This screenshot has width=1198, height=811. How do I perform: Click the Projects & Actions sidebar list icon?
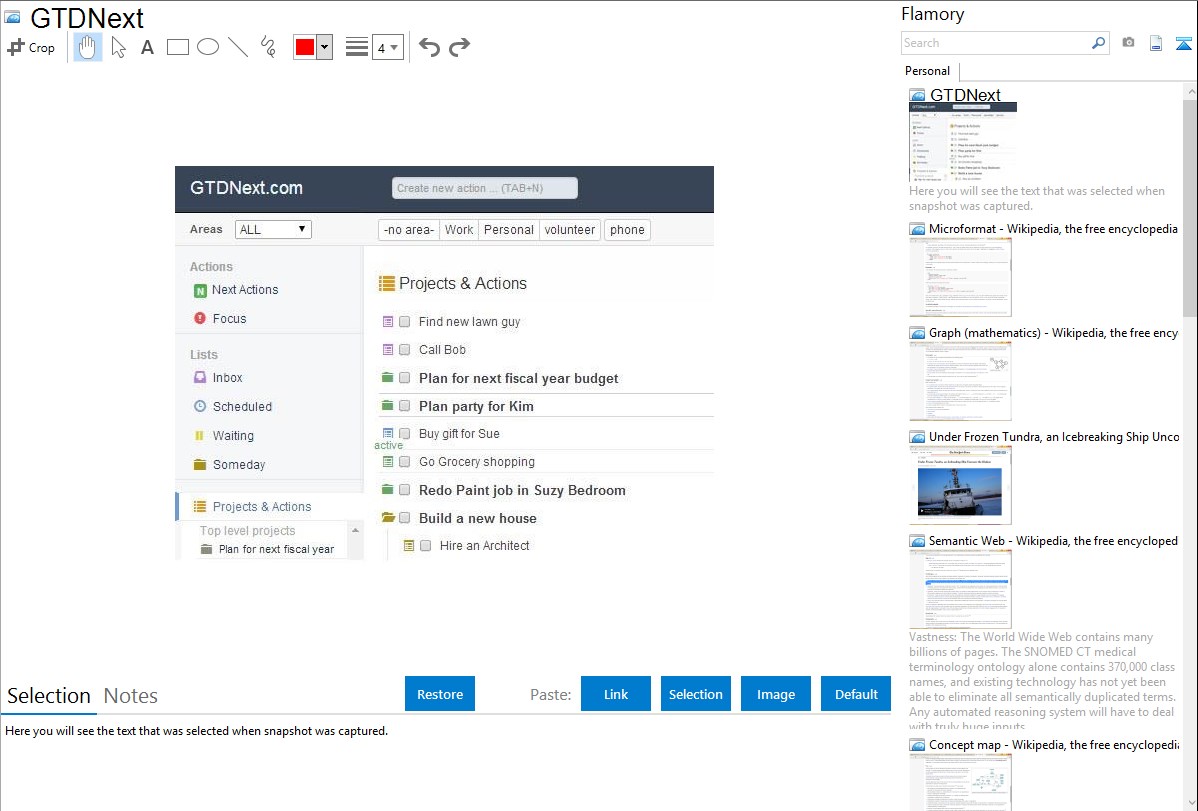(x=200, y=506)
